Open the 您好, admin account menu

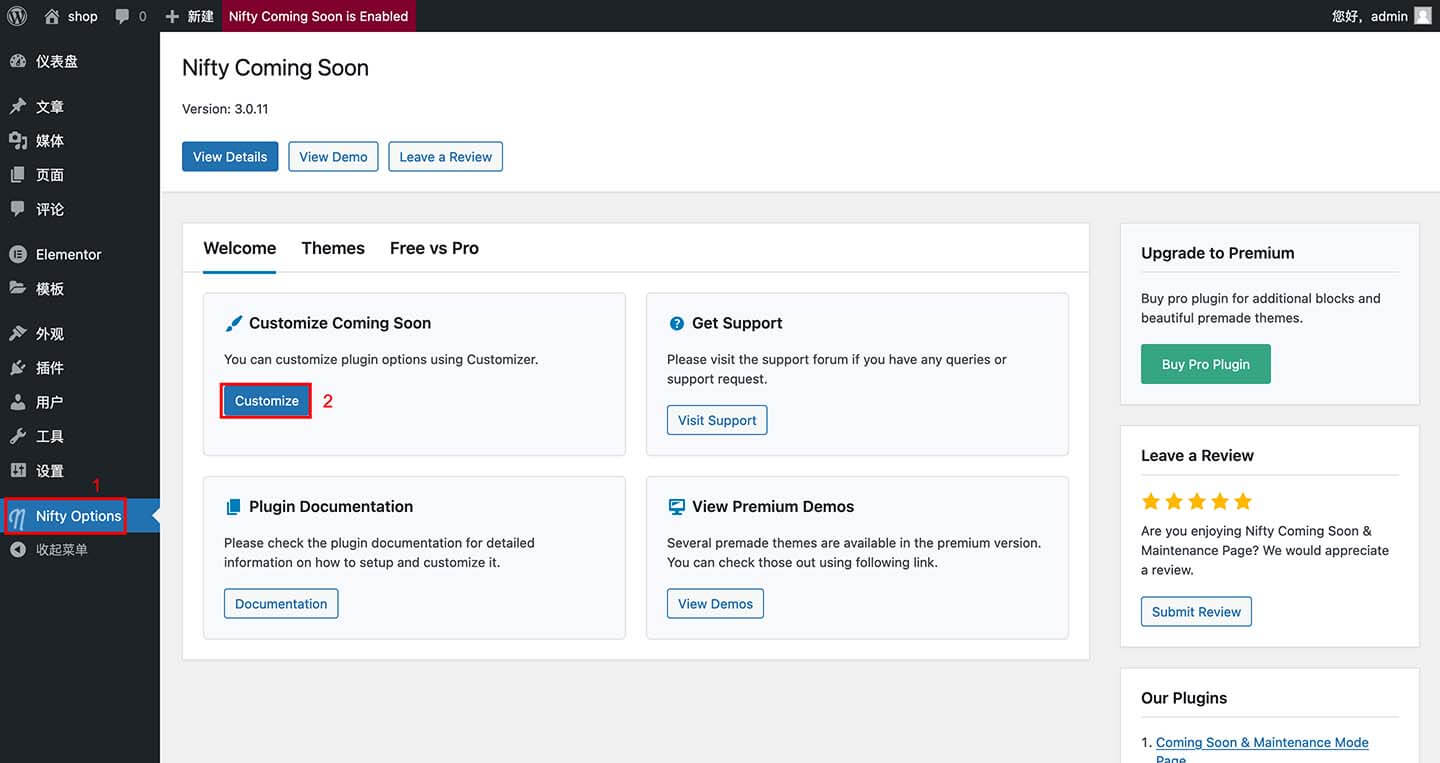(1383, 16)
